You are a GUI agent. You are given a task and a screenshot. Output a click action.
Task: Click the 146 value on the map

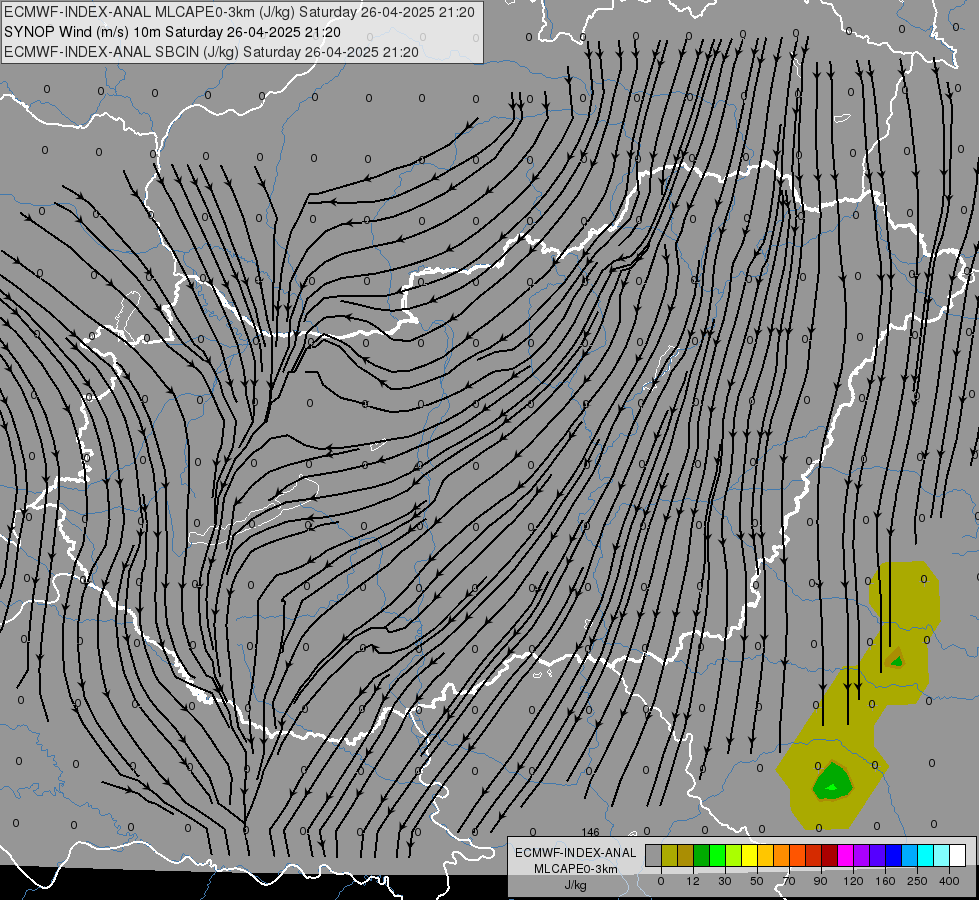pyautogui.click(x=590, y=832)
